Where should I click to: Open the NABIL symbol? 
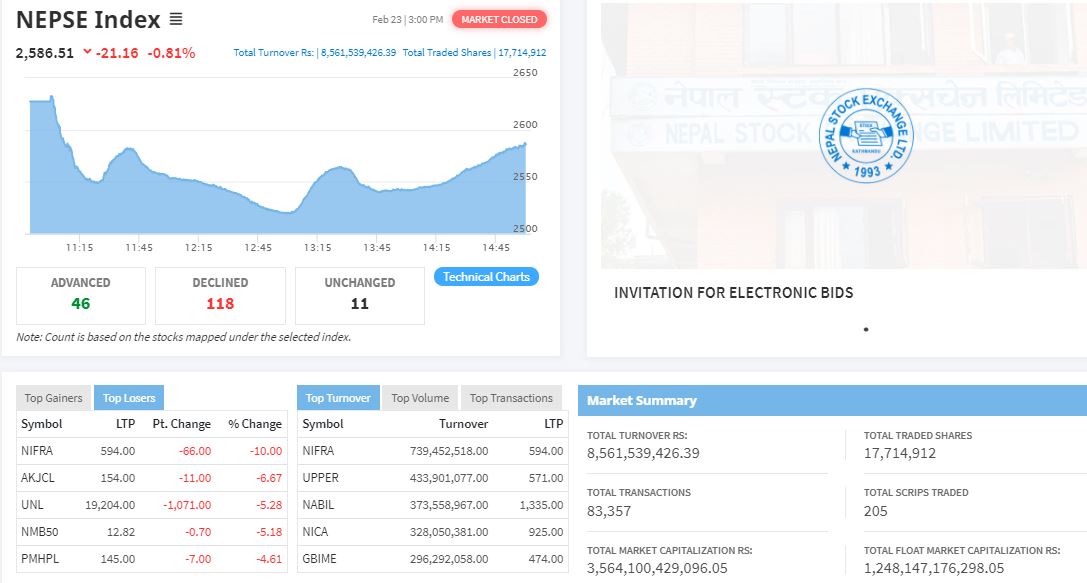318,505
